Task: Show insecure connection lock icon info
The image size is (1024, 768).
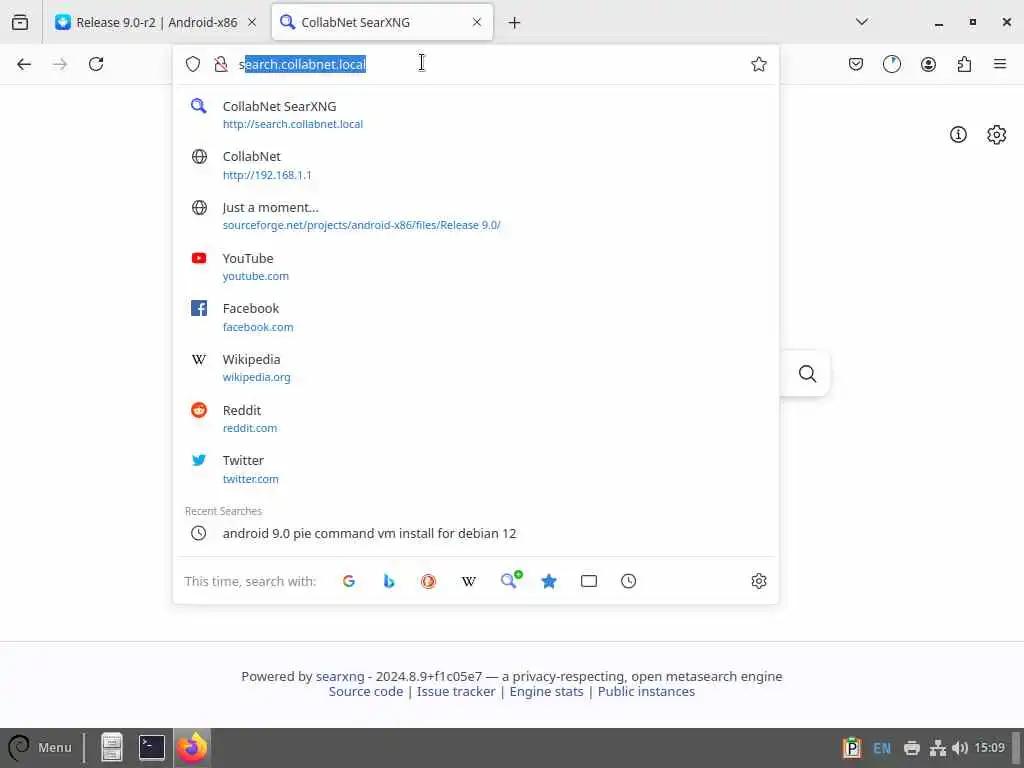Action: 221,64
